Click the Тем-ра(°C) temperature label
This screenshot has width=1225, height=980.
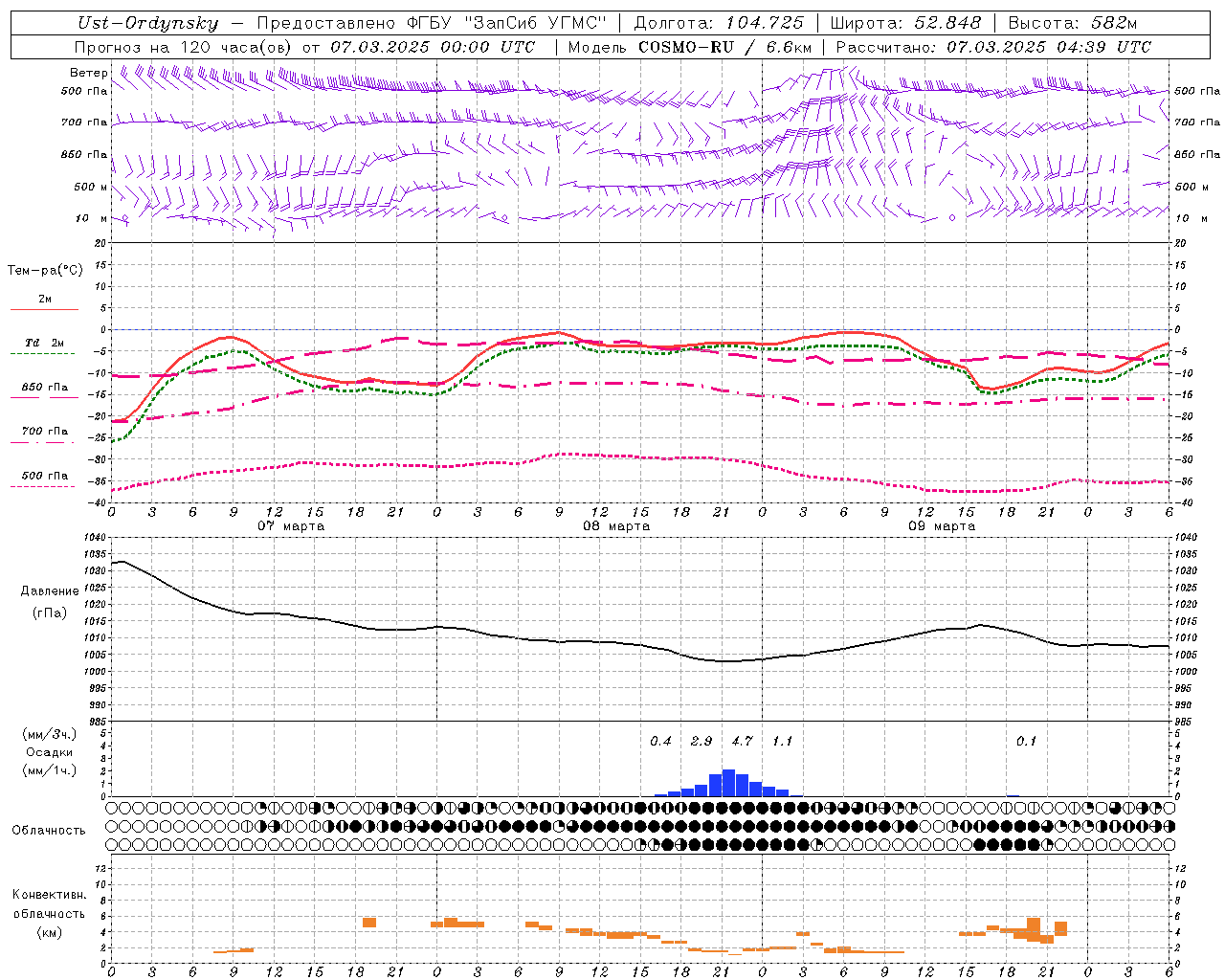[45, 271]
